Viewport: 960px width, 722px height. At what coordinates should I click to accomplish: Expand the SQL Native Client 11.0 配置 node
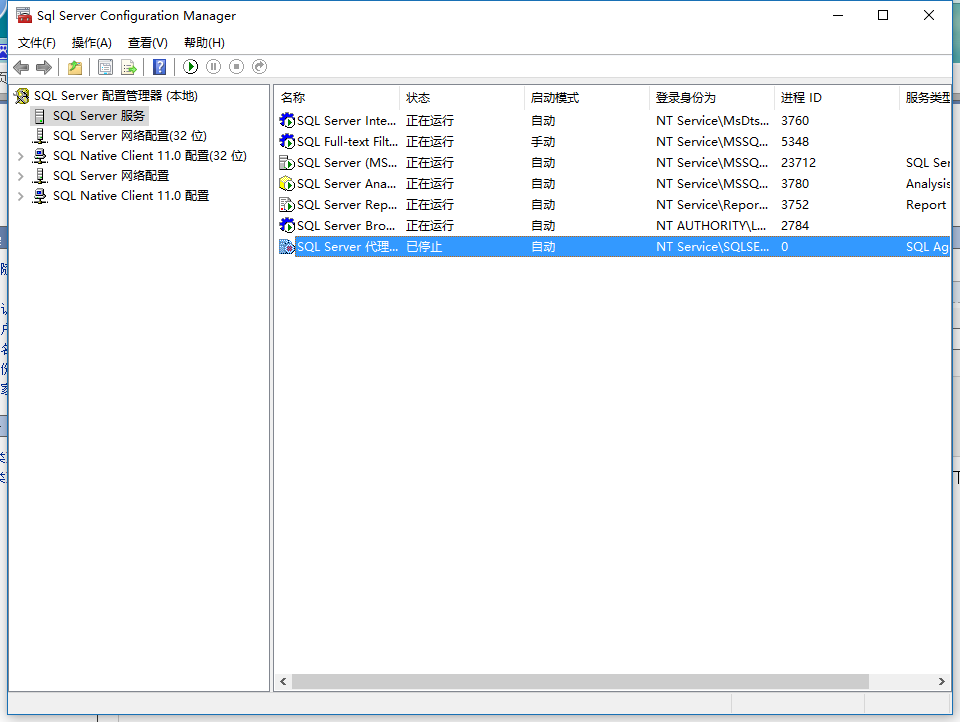coord(20,197)
